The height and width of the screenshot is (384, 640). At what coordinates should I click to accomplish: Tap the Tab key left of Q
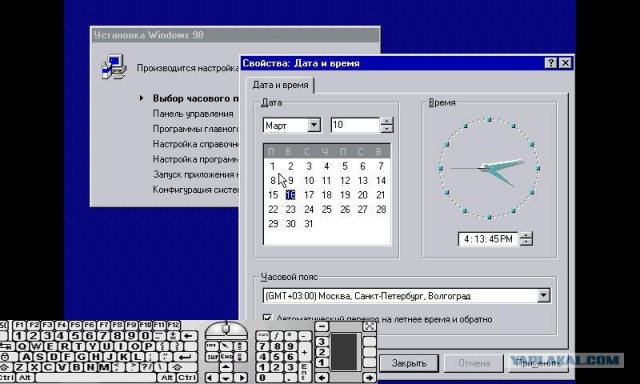tap(7, 346)
